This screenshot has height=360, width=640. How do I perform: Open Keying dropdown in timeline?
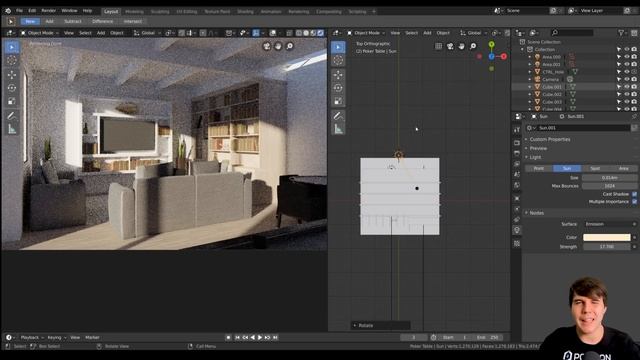pyautogui.click(x=56, y=338)
